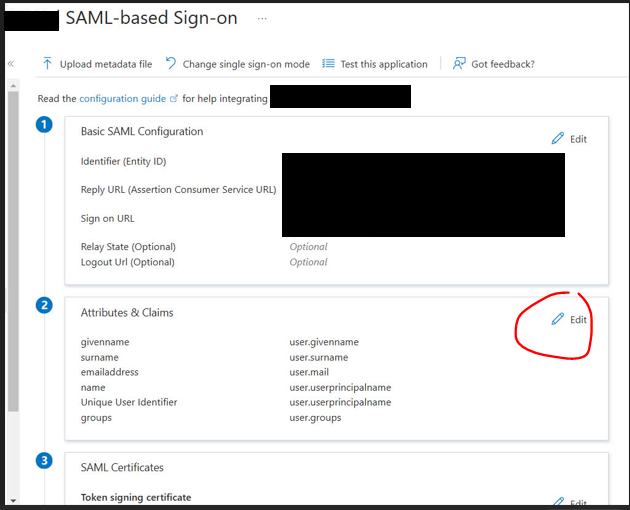This screenshot has width=630, height=510.
Task: Click user.userprincipalname in Unique User Identifier row
Action: point(340,402)
